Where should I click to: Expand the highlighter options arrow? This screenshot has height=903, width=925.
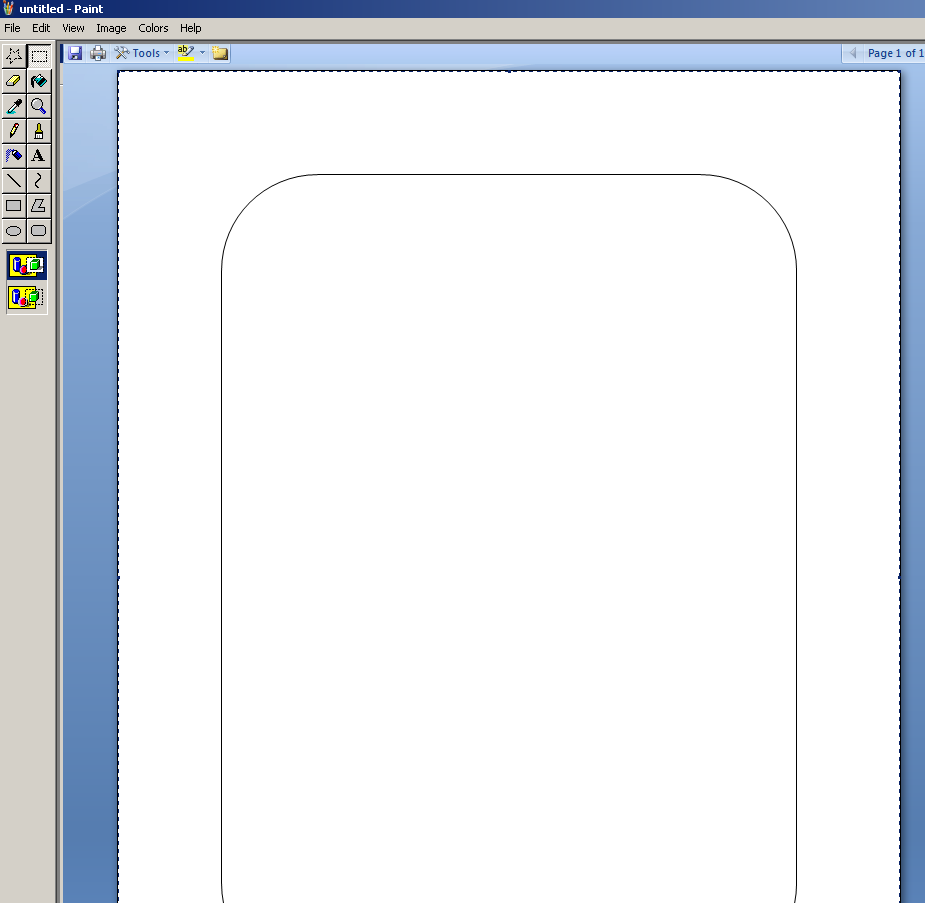tap(202, 53)
